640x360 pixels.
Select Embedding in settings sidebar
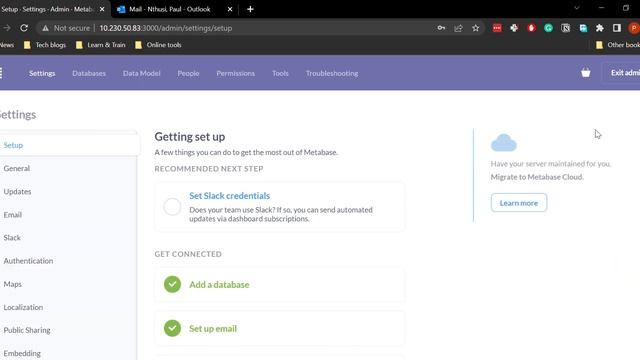68,353
